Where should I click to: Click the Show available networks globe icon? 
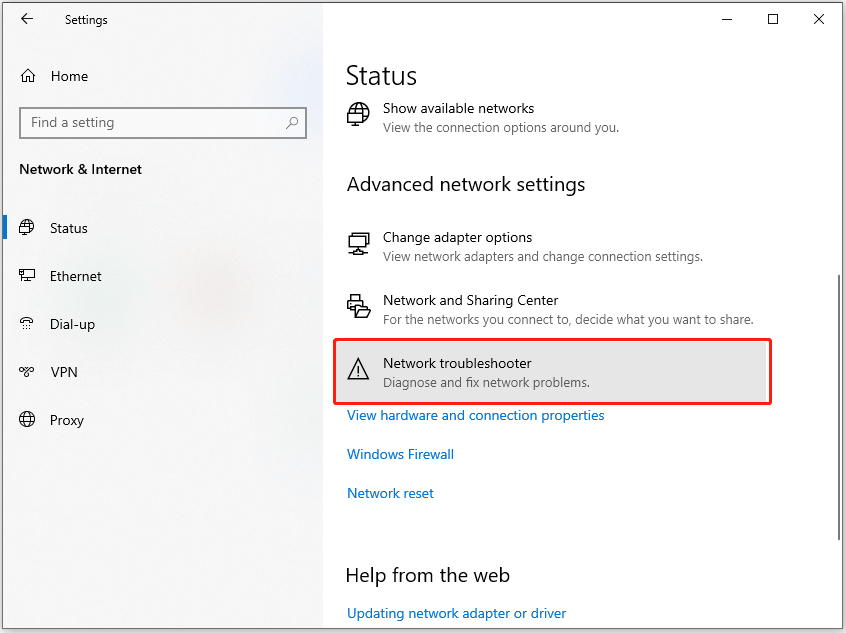click(x=358, y=114)
